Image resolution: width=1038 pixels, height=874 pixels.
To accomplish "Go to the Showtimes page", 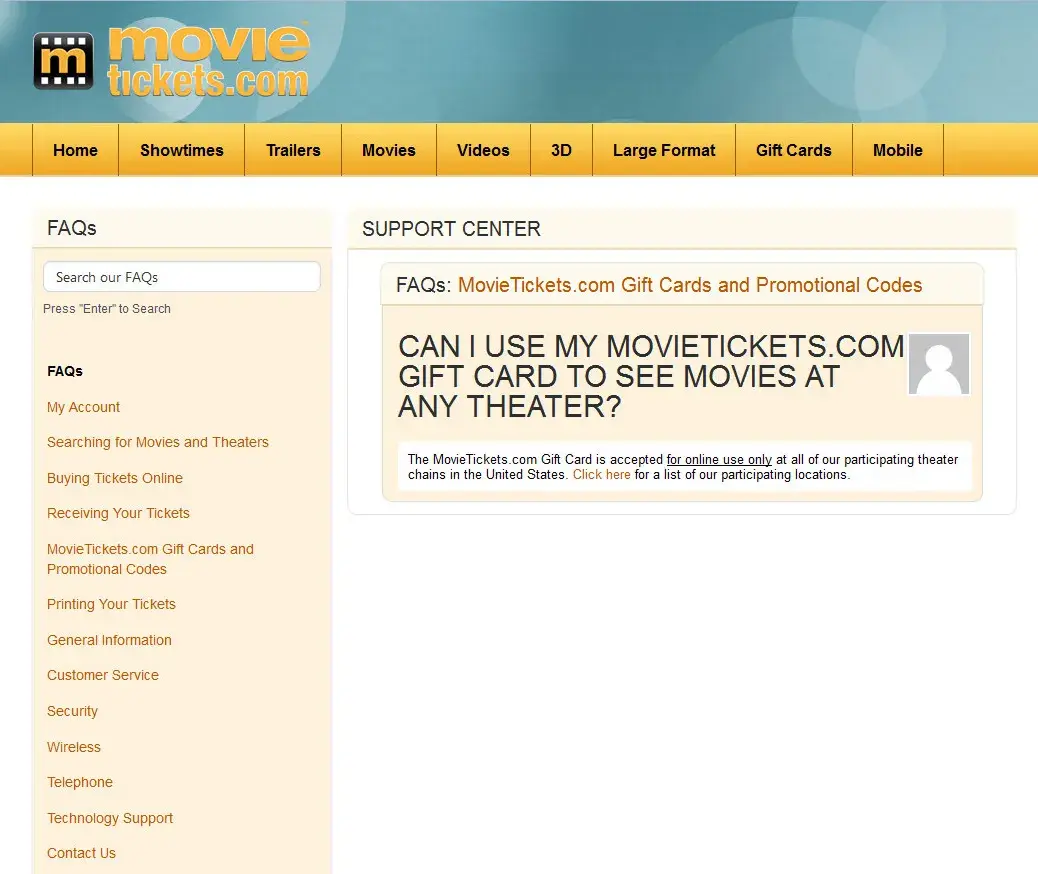I will [x=181, y=150].
